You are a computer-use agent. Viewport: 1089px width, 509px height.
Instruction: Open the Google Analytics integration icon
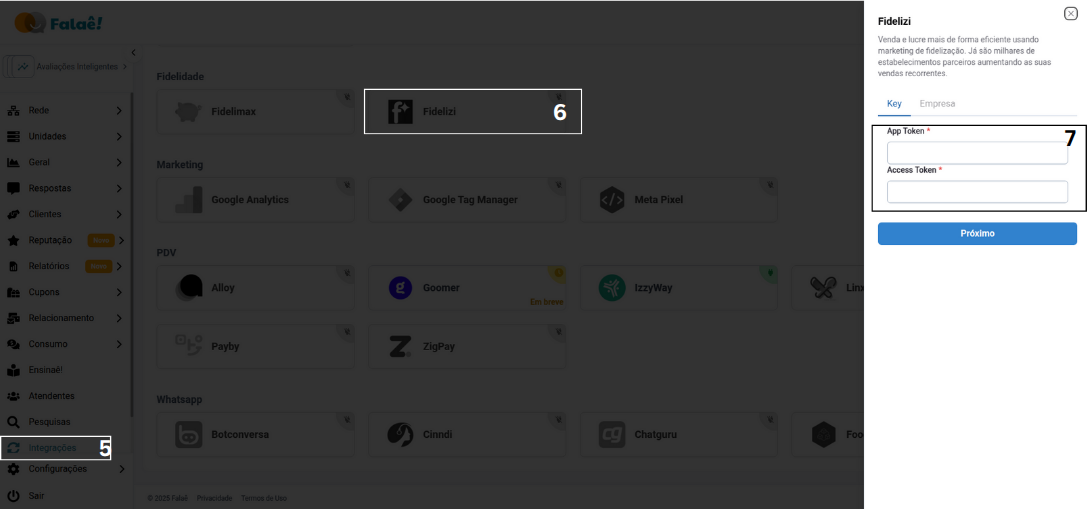(x=188, y=200)
